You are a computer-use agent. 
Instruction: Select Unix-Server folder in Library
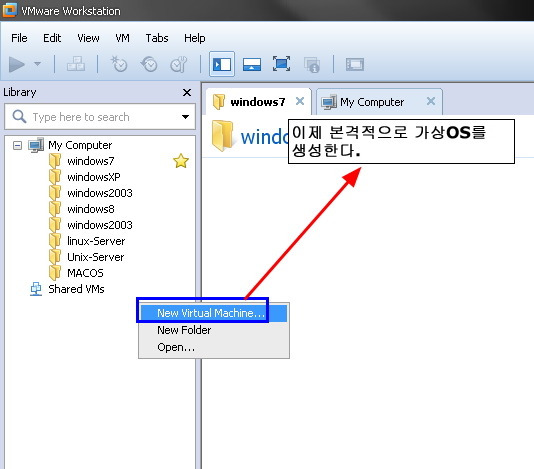(x=95, y=257)
